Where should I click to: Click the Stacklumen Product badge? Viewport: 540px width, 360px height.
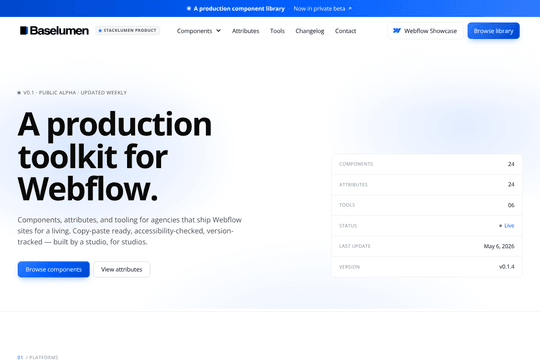tap(128, 31)
